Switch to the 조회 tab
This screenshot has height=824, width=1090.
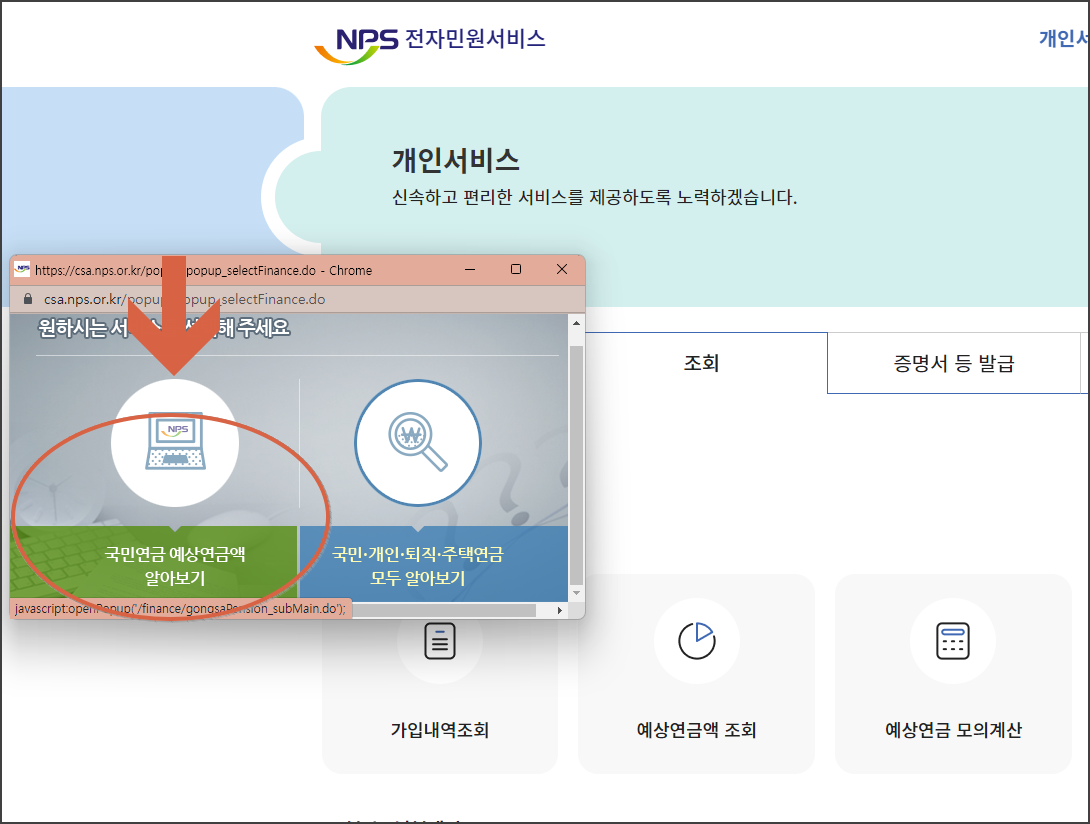701,362
